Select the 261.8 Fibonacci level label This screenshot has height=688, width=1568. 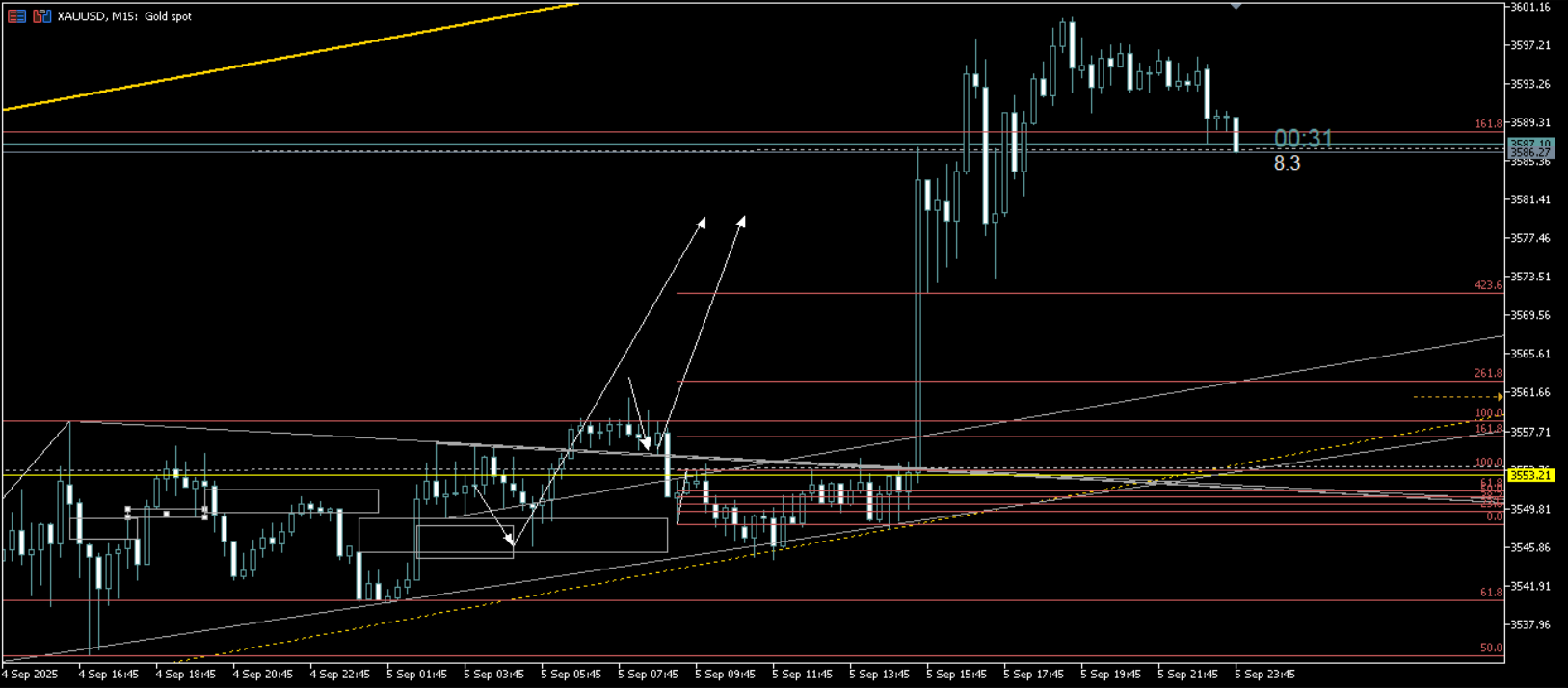click(1487, 373)
